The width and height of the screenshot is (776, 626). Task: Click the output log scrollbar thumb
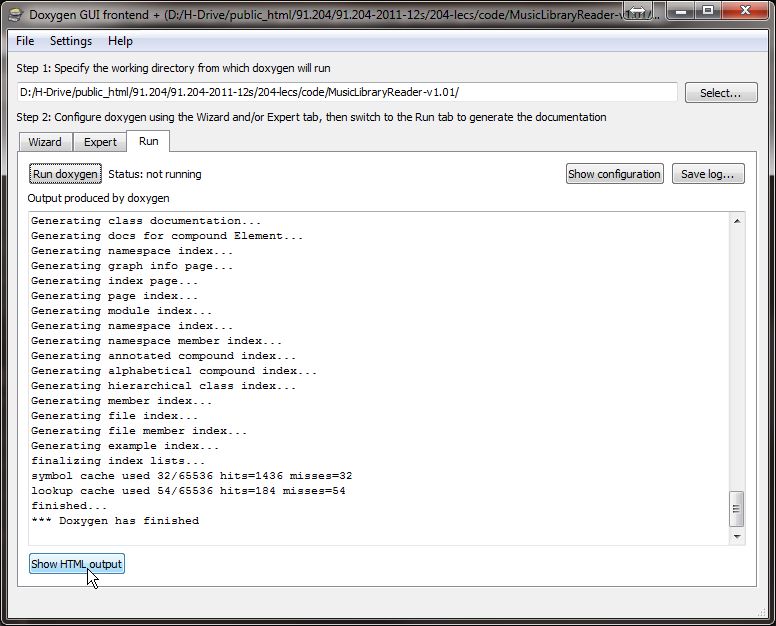(x=736, y=509)
